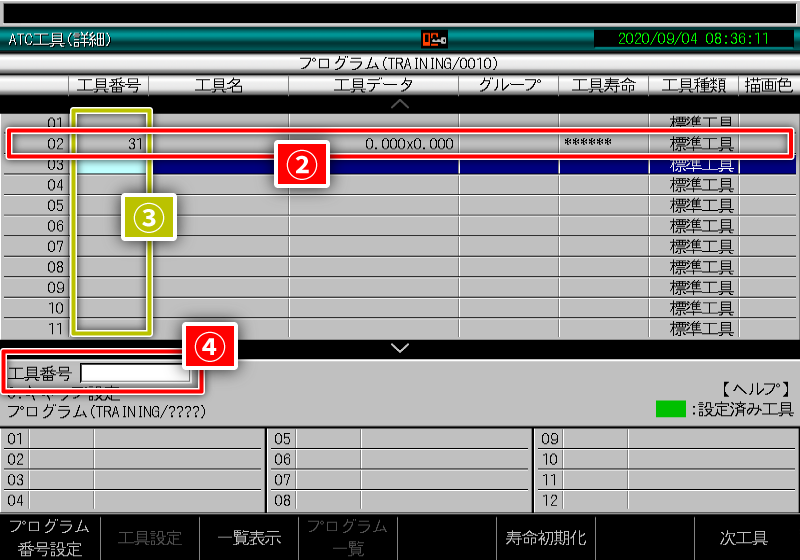
Task: Click the 工具寿命 column header
Action: pos(603,86)
